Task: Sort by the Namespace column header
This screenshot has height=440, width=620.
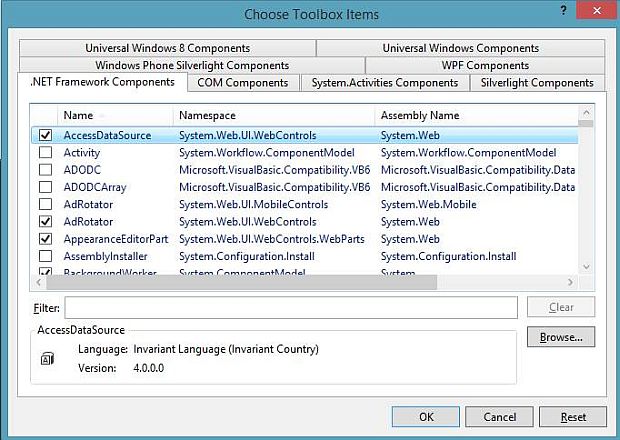Action: tap(274, 115)
